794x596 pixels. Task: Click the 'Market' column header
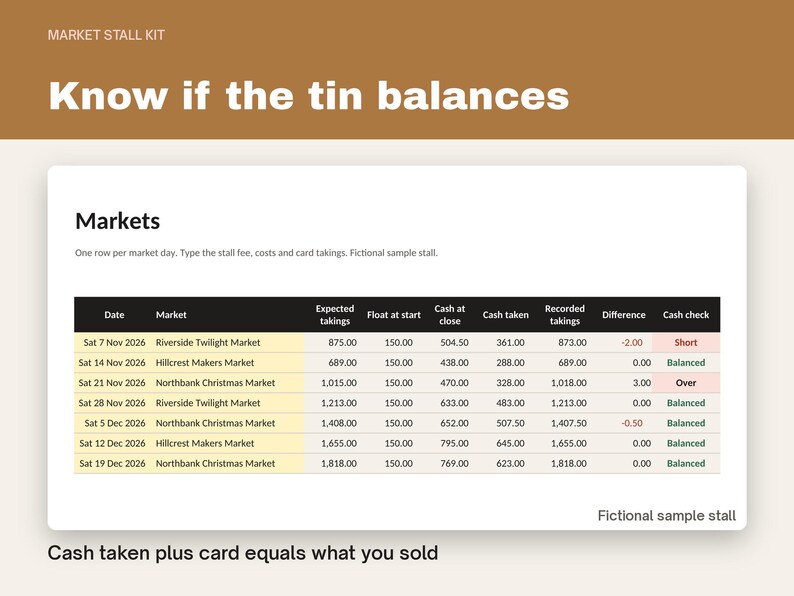click(171, 315)
